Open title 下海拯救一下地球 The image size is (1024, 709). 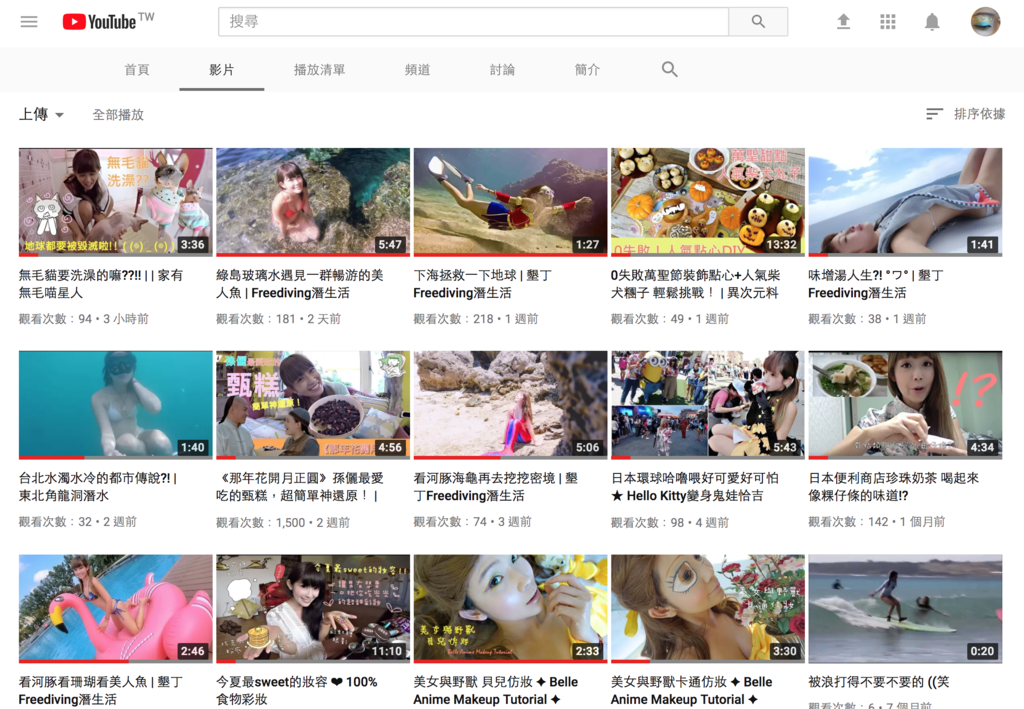click(x=483, y=284)
